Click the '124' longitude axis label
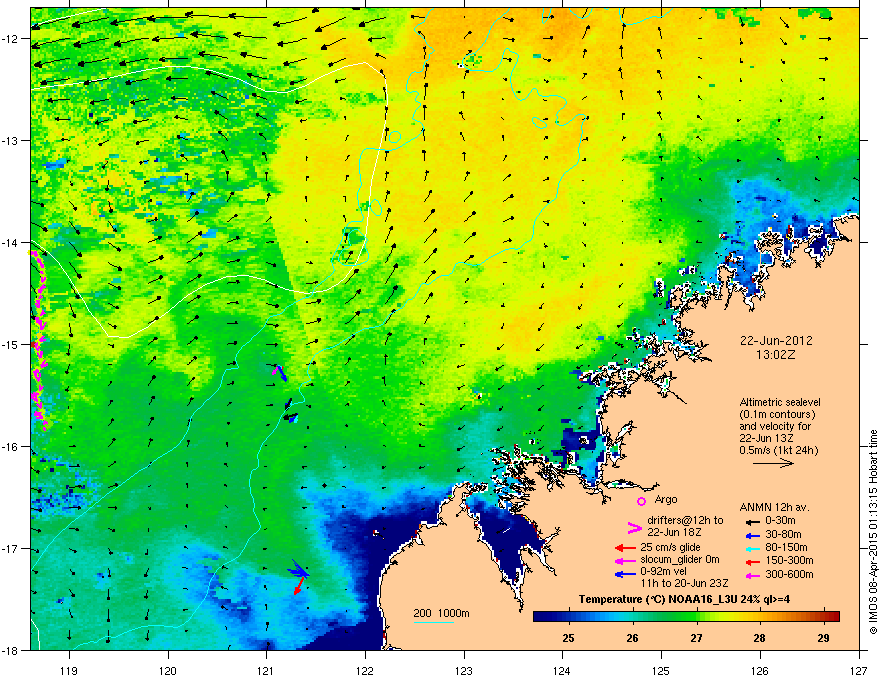 (562, 670)
